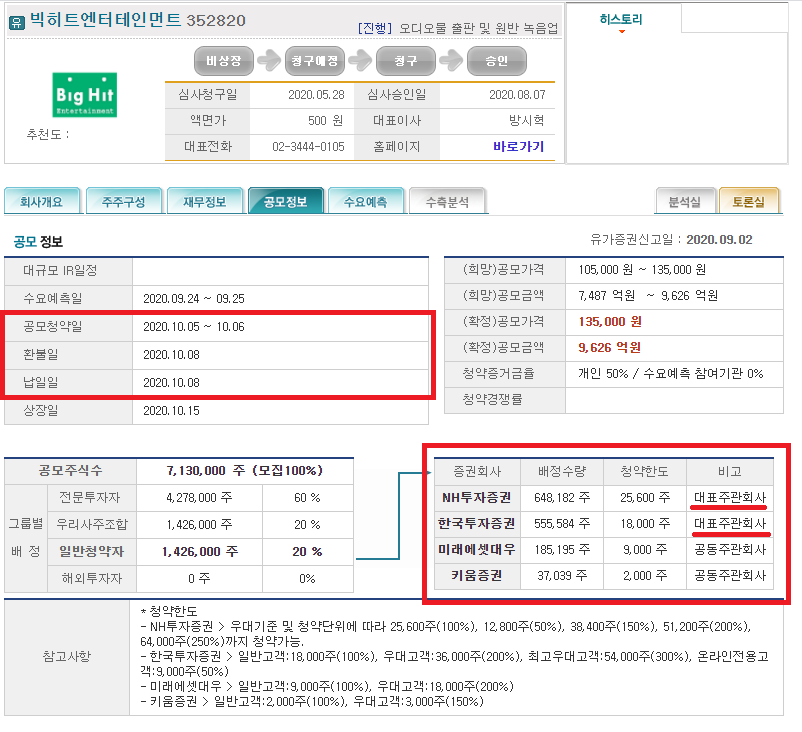The height and width of the screenshot is (732, 802).
Task: Switch to the 재무정보 tab
Action: 205,201
